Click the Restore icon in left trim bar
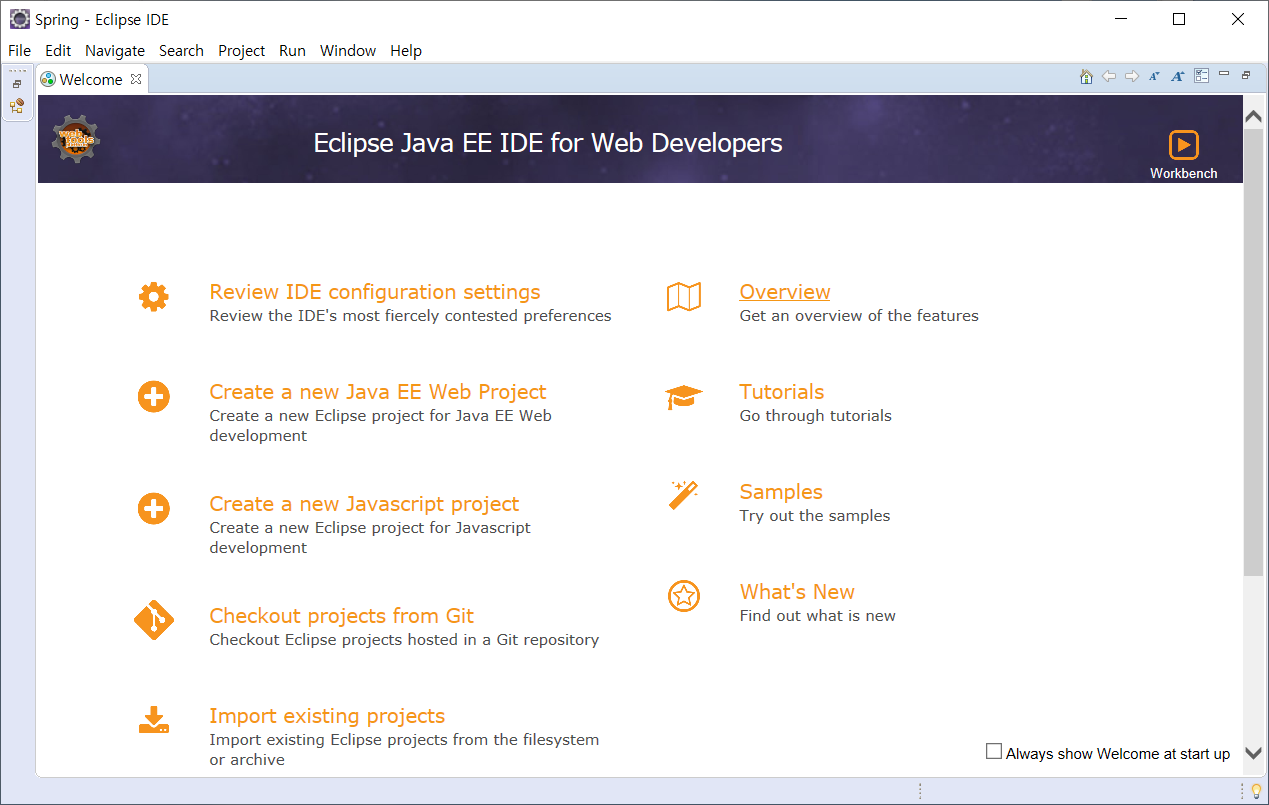The height and width of the screenshot is (805, 1269). pyautogui.click(x=17, y=84)
